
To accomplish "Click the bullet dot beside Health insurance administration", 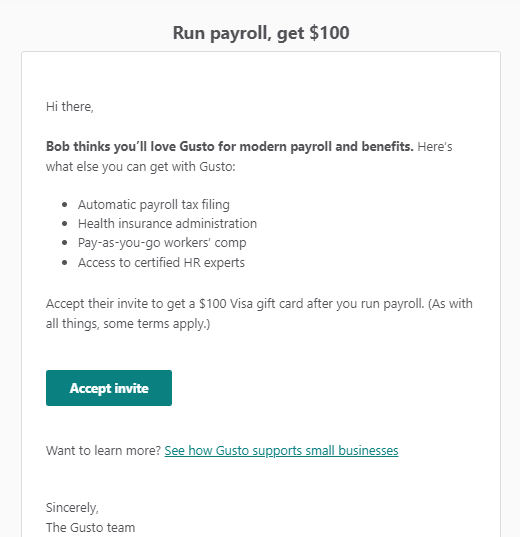I will [65, 224].
